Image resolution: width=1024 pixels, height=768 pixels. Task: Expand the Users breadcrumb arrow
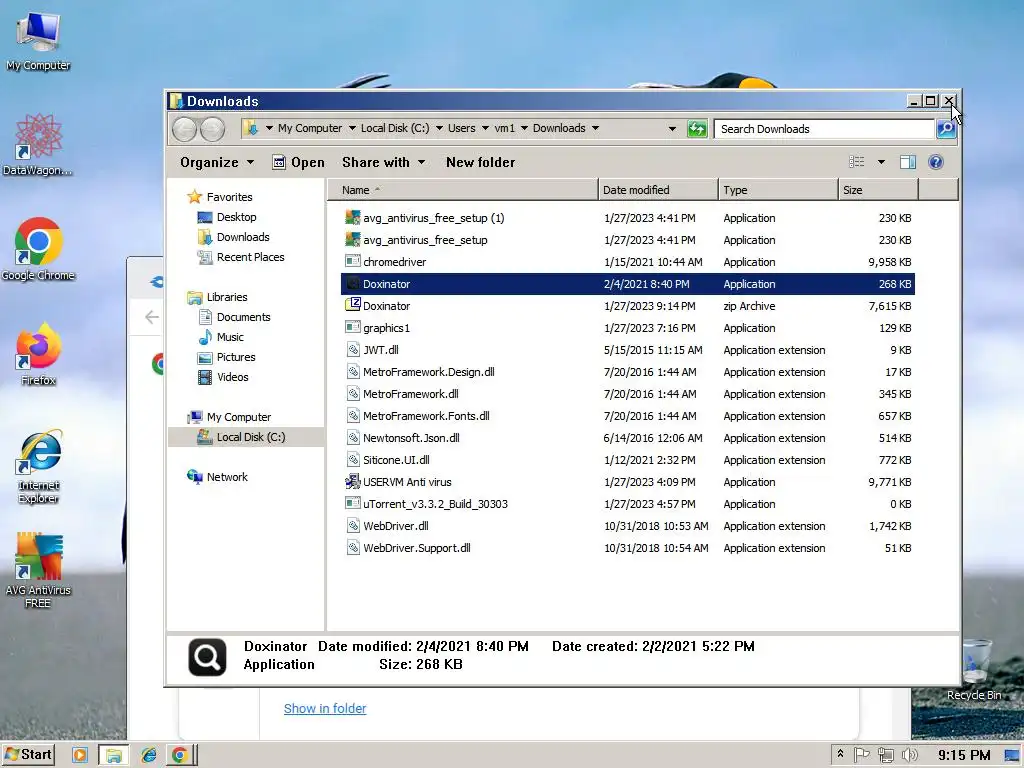[x=485, y=128]
